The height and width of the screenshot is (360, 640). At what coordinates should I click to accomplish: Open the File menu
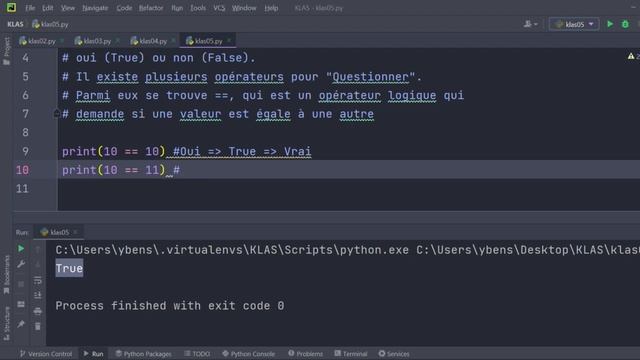click(x=30, y=8)
